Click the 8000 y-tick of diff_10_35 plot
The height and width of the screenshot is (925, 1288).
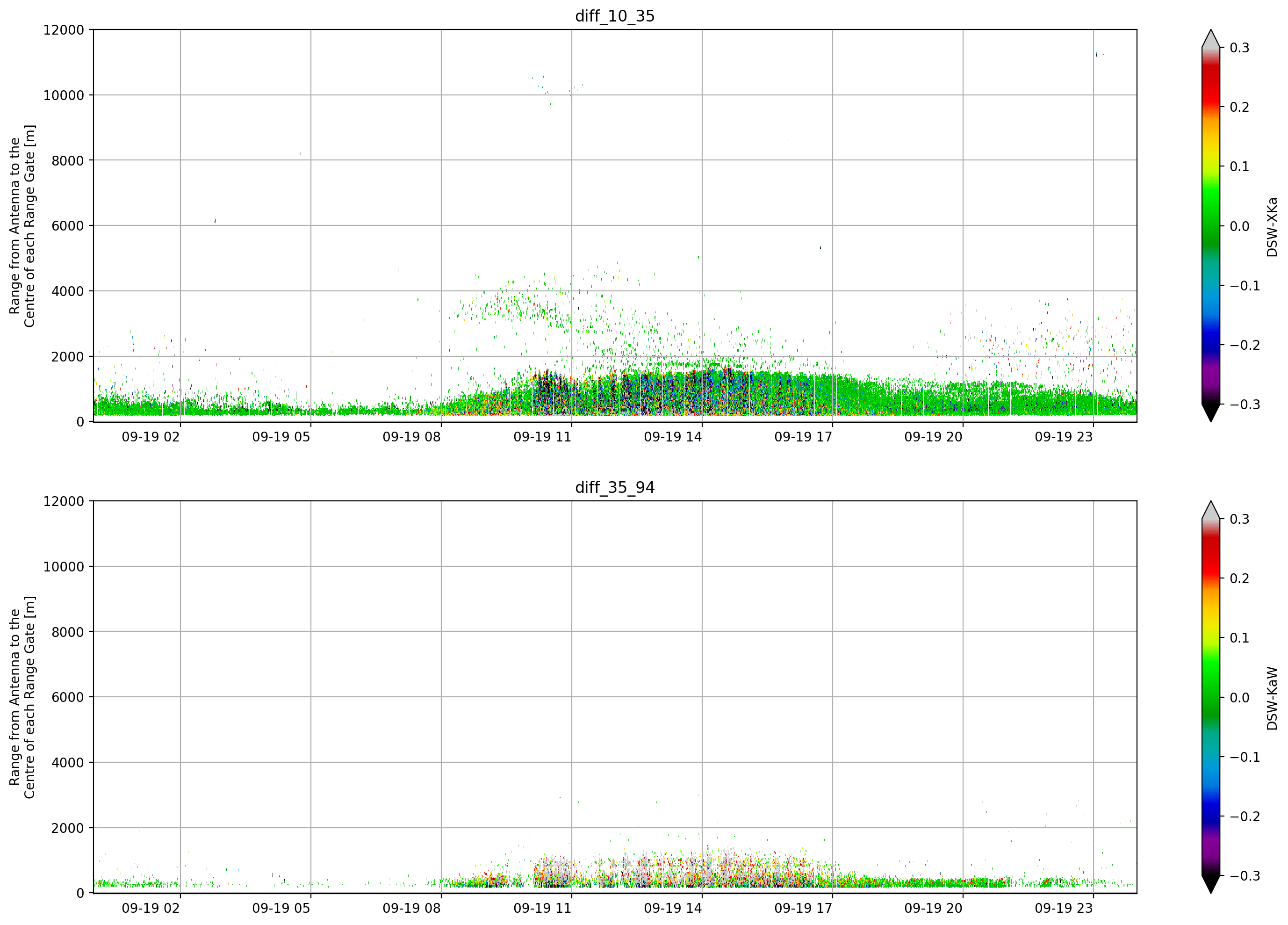coord(68,161)
